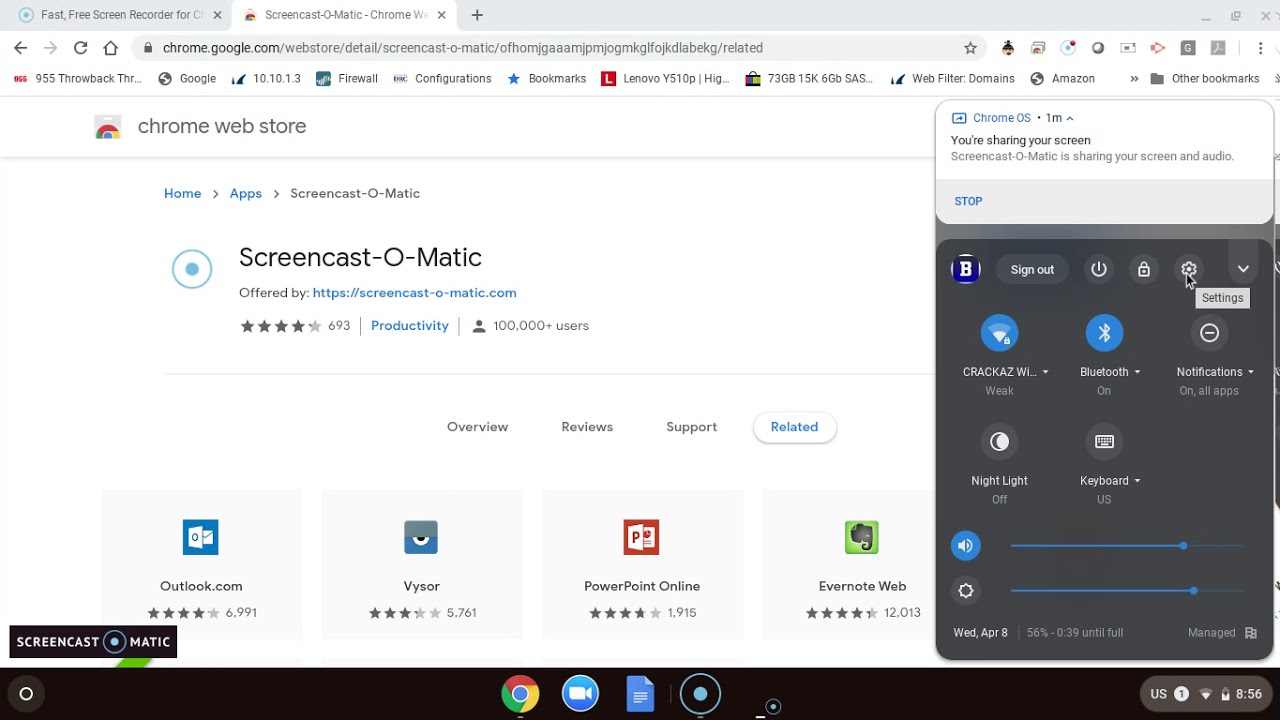1280x720 pixels.
Task: Open Outlook.com related app card
Action: click(201, 565)
